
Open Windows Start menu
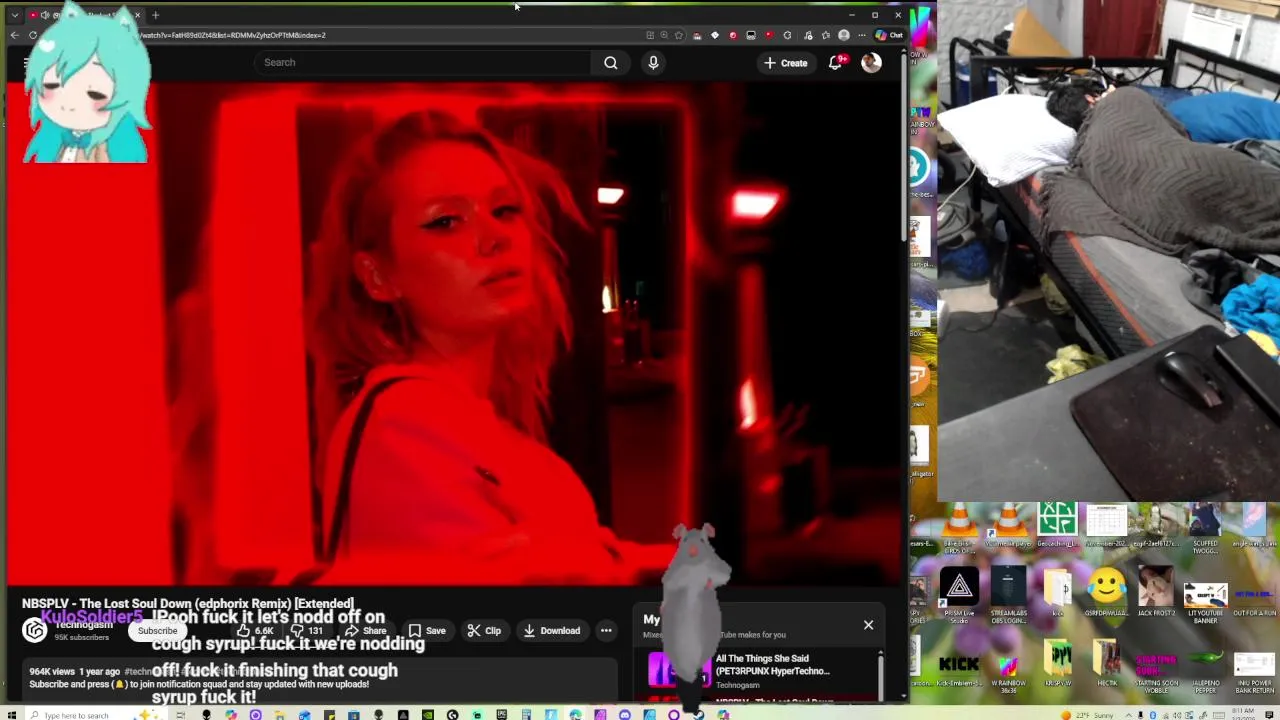click(x=13, y=715)
